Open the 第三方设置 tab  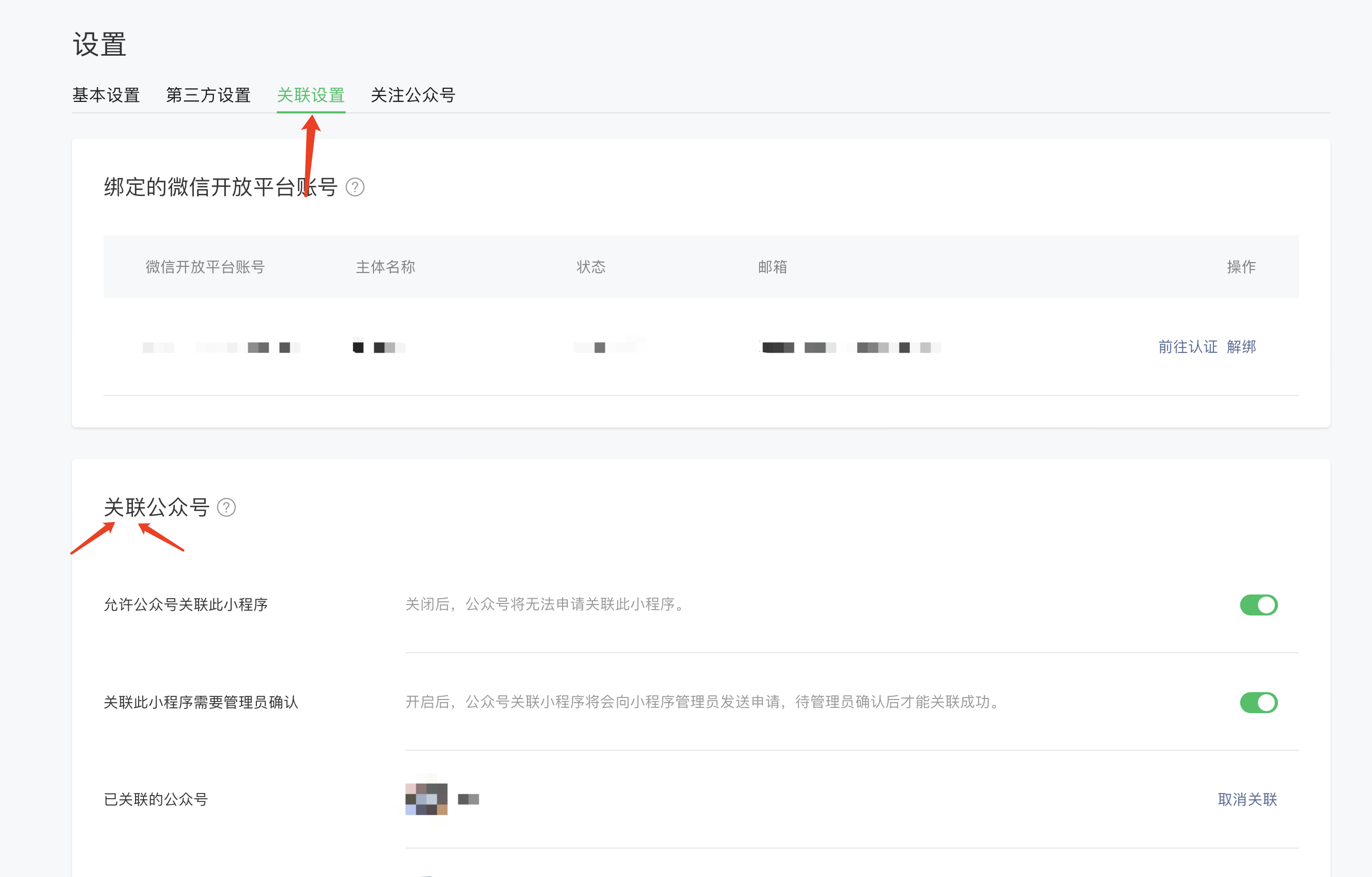(x=208, y=95)
